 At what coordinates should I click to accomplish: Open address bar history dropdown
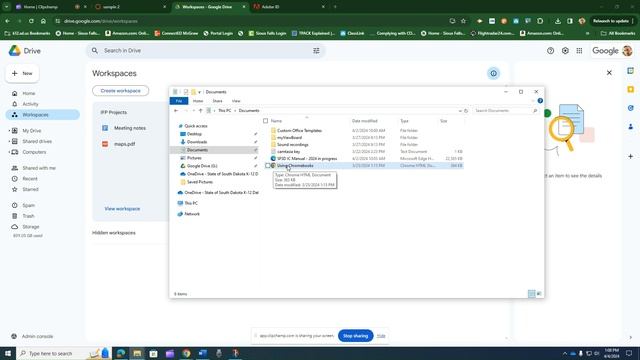coord(460,111)
